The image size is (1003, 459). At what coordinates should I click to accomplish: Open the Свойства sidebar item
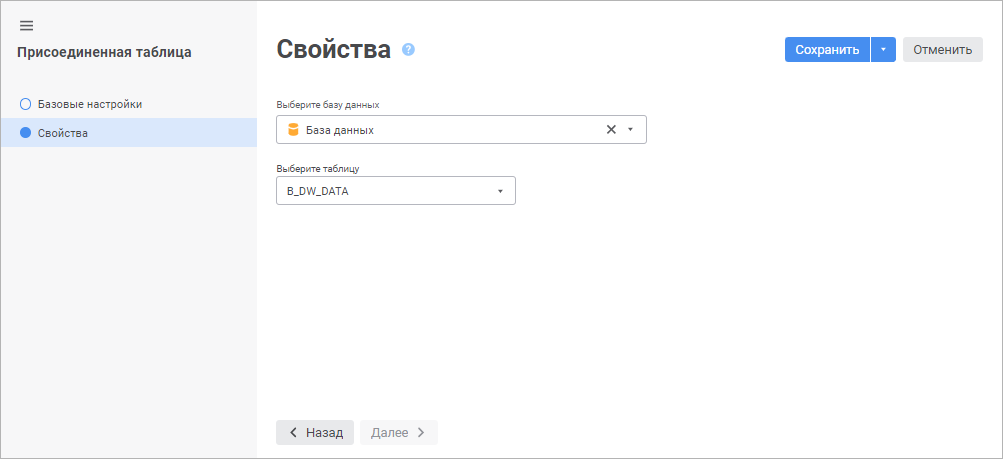click(63, 133)
